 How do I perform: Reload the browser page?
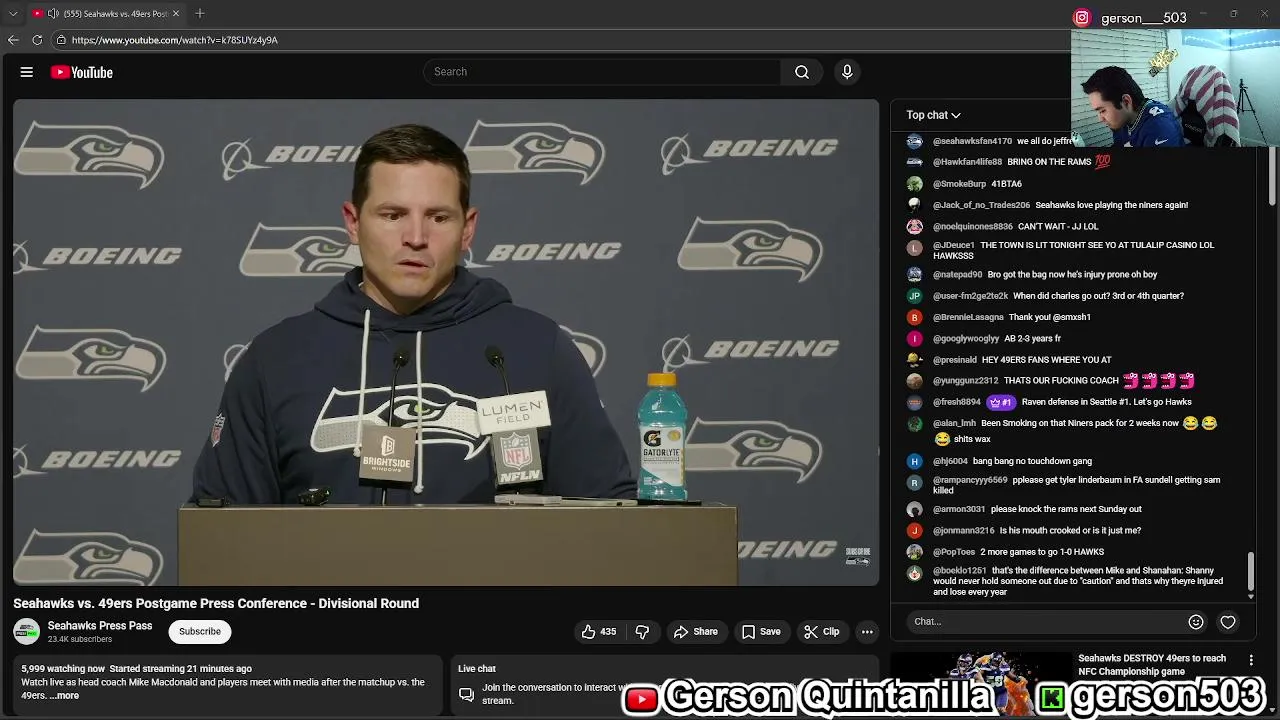pos(37,40)
